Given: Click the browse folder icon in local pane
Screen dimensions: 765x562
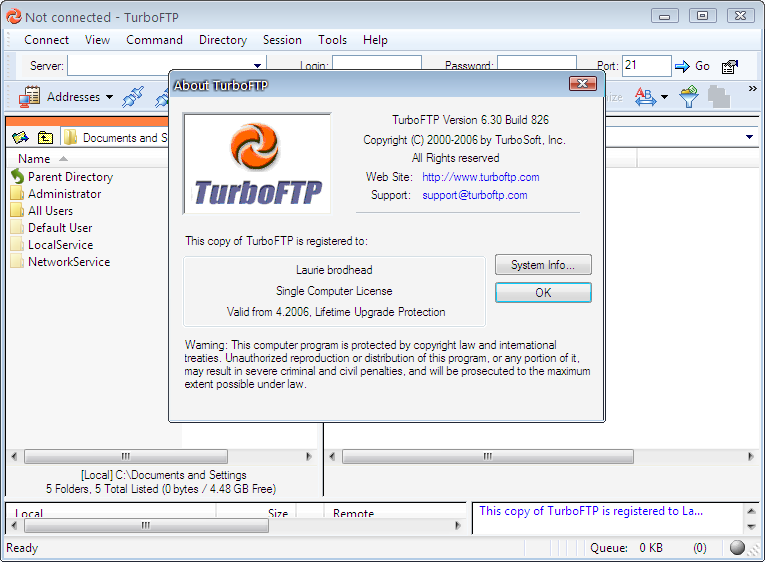Looking at the screenshot, I should pos(20,138).
